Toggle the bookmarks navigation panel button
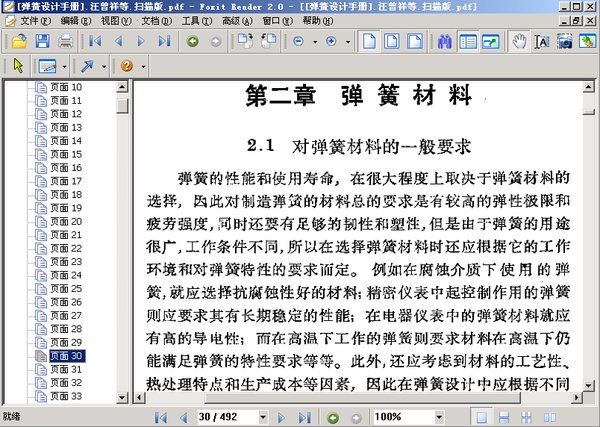 (468, 41)
